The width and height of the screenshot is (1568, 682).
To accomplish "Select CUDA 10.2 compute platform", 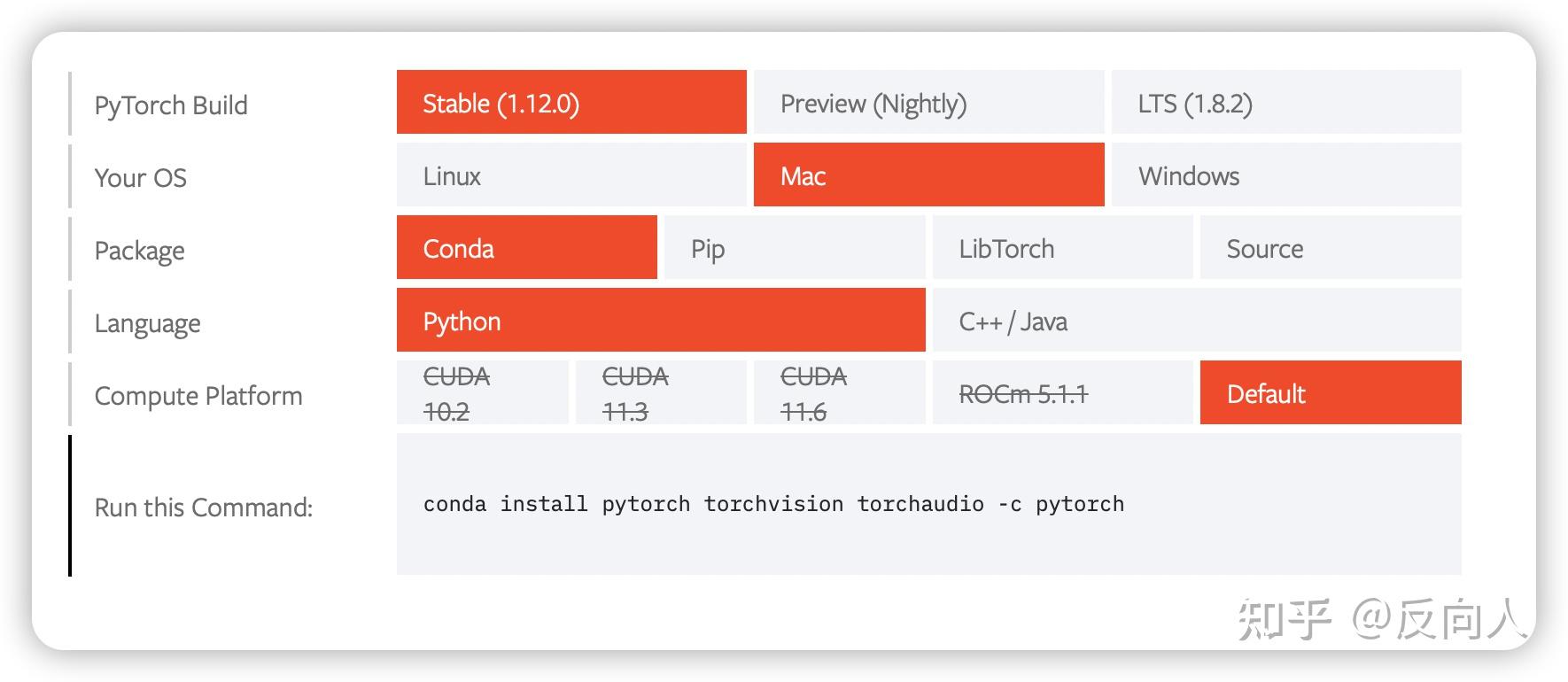I will point(482,392).
